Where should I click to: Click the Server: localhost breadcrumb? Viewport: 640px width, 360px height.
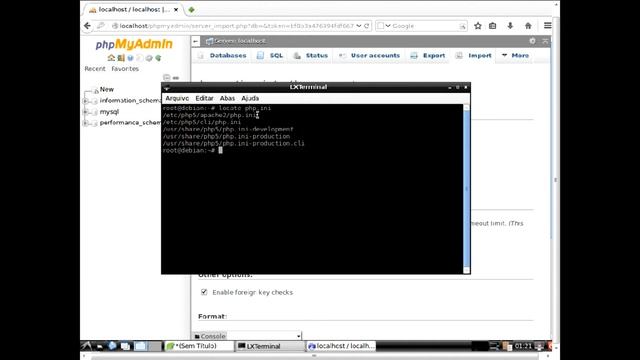click(240, 41)
